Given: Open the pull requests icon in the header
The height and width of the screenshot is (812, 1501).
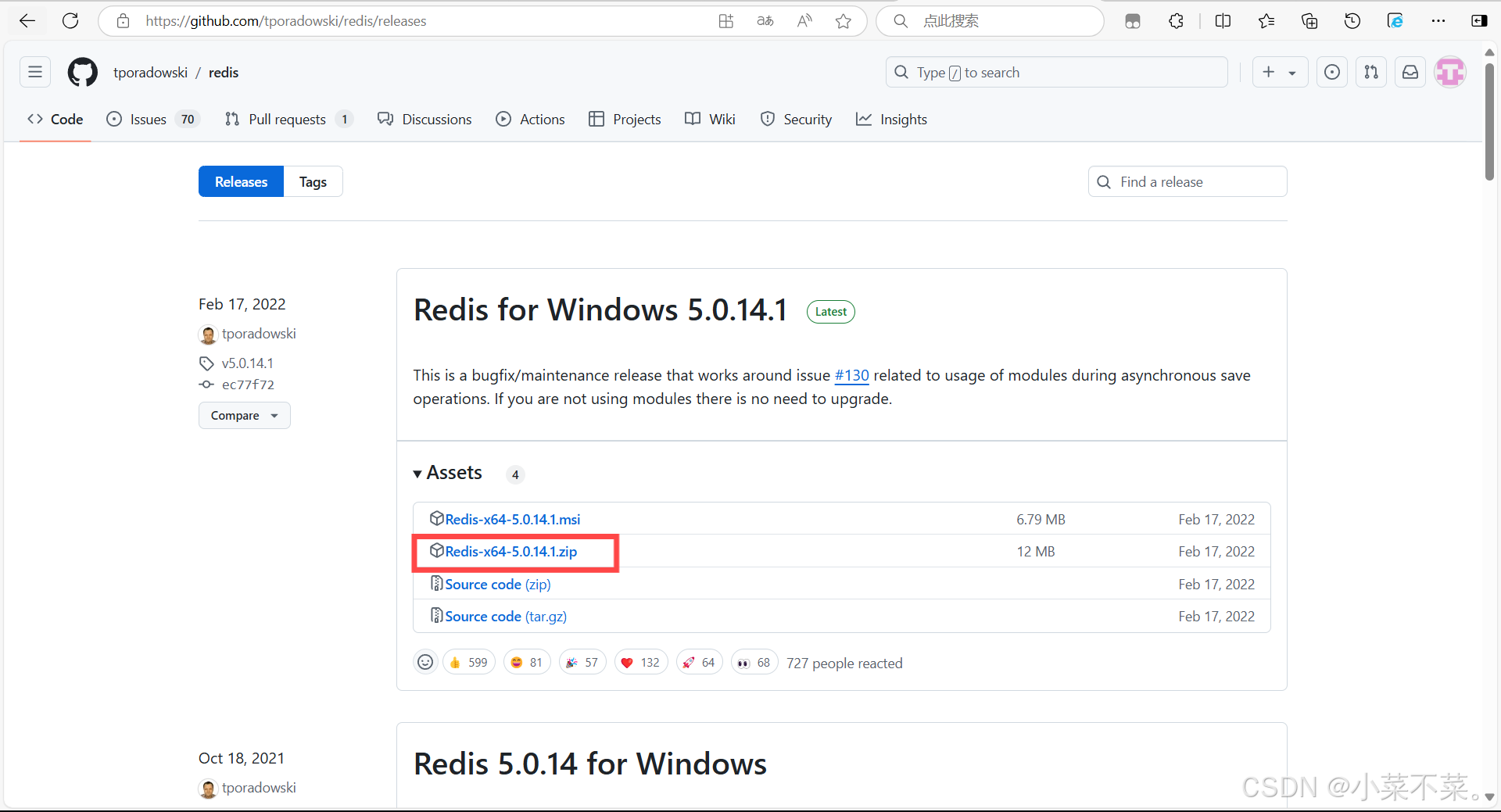Looking at the screenshot, I should (1371, 72).
